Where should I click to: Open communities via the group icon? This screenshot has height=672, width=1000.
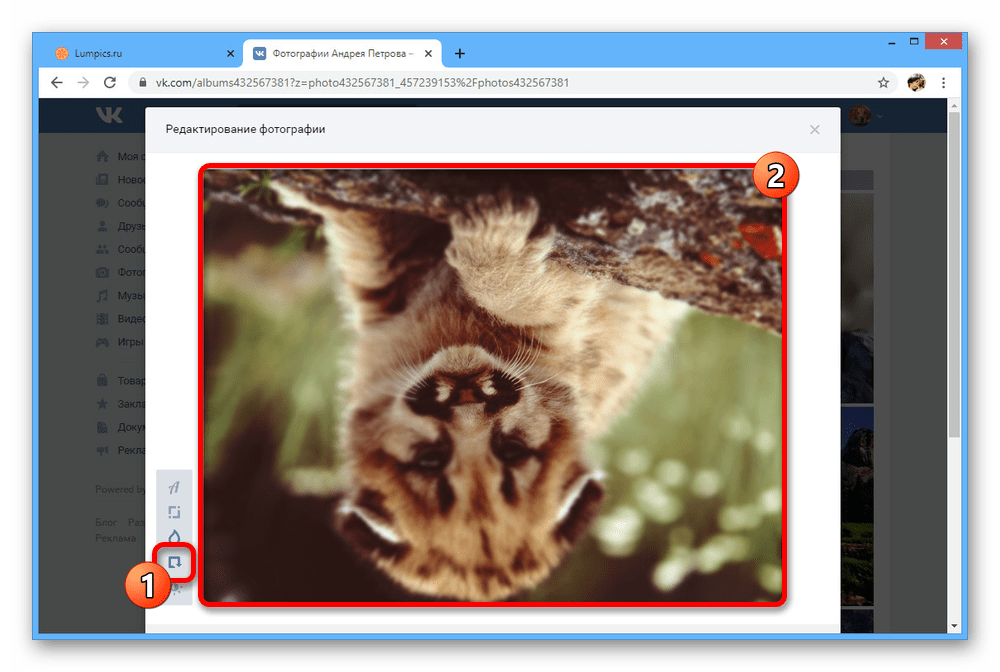102,249
